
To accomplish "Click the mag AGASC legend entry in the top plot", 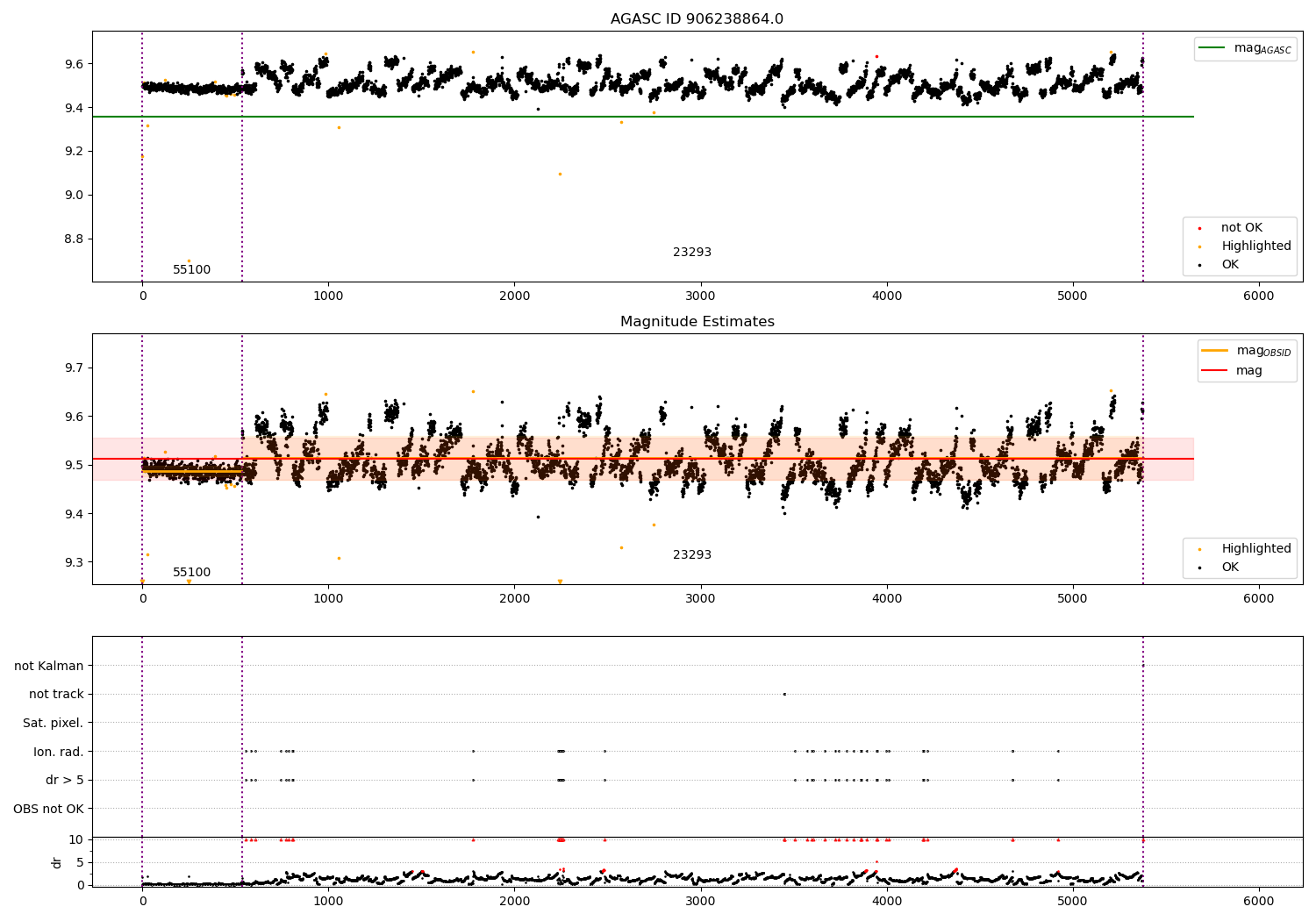I will tap(1245, 48).
